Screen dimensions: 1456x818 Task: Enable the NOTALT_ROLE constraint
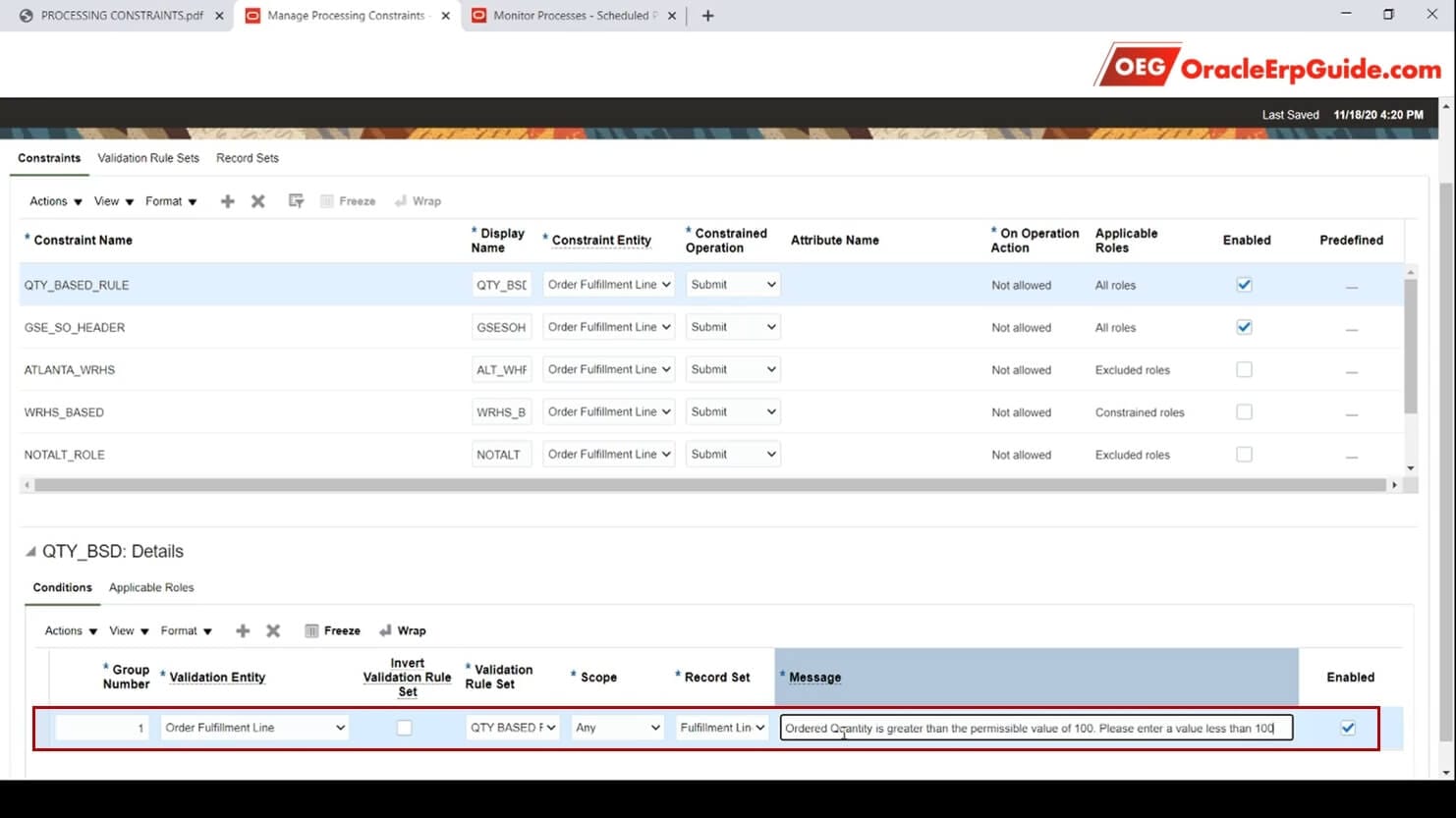[1244, 454]
